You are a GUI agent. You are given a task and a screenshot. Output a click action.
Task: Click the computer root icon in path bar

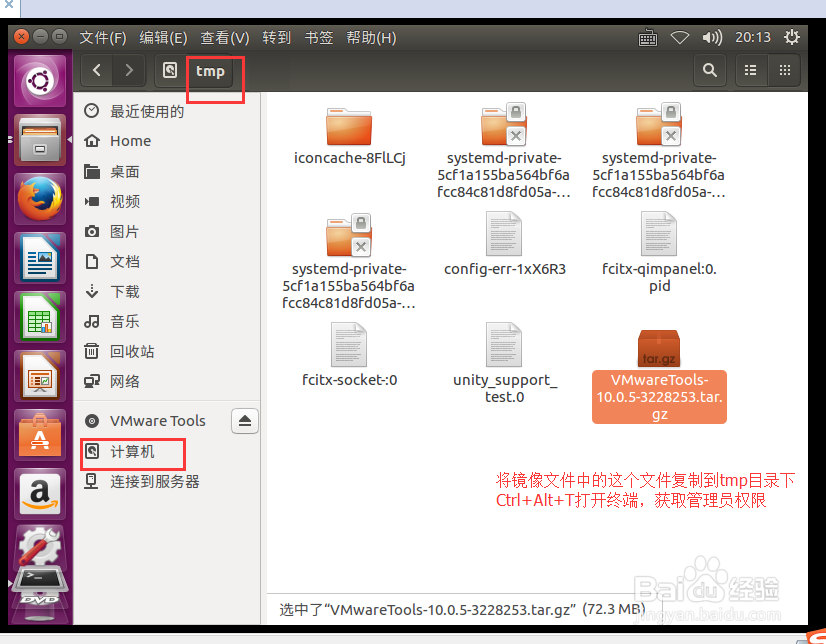[x=170, y=70]
